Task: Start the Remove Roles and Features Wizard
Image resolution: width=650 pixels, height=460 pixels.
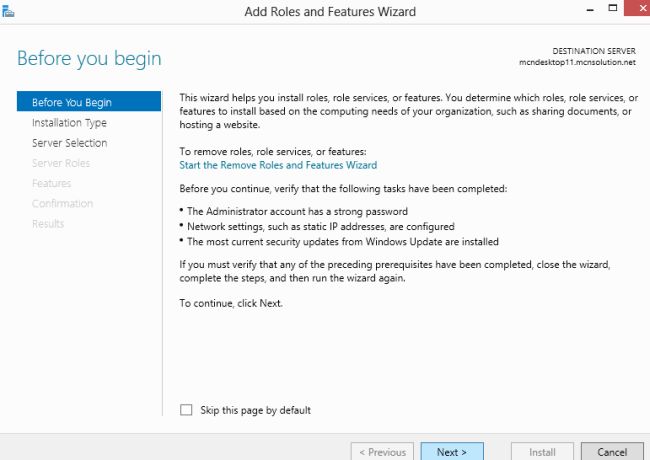Action: [278, 165]
